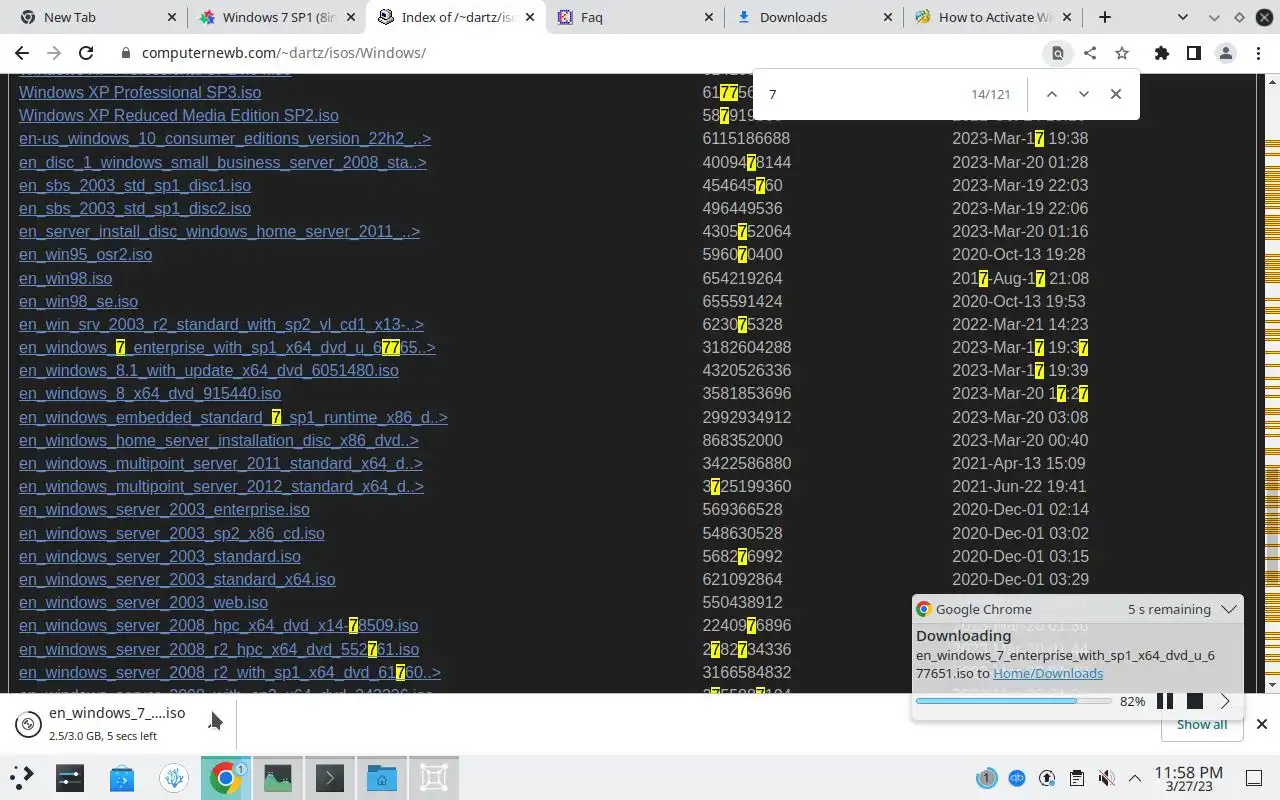Open System Settings from taskbar
The width and height of the screenshot is (1280, 800).
[70, 777]
